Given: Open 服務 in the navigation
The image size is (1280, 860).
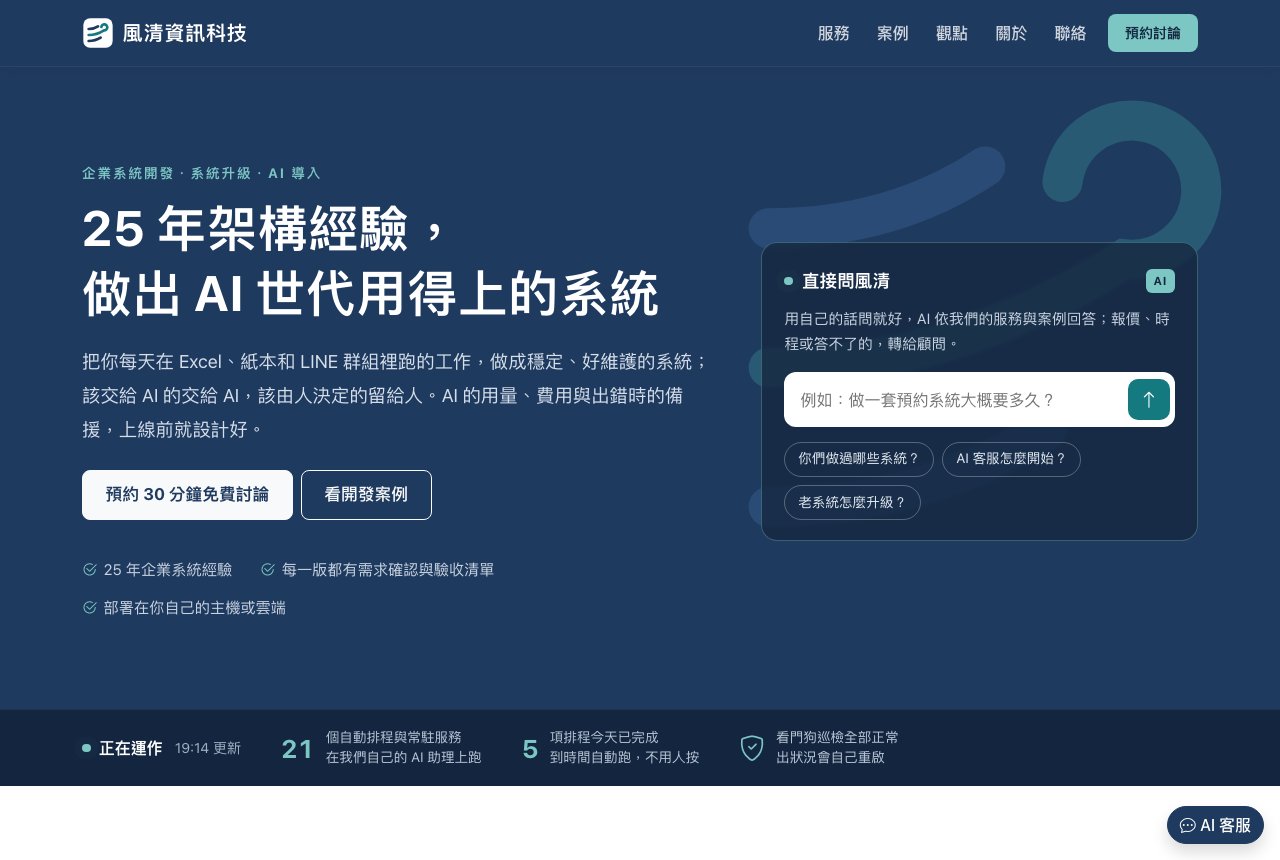Looking at the screenshot, I should click(834, 33).
